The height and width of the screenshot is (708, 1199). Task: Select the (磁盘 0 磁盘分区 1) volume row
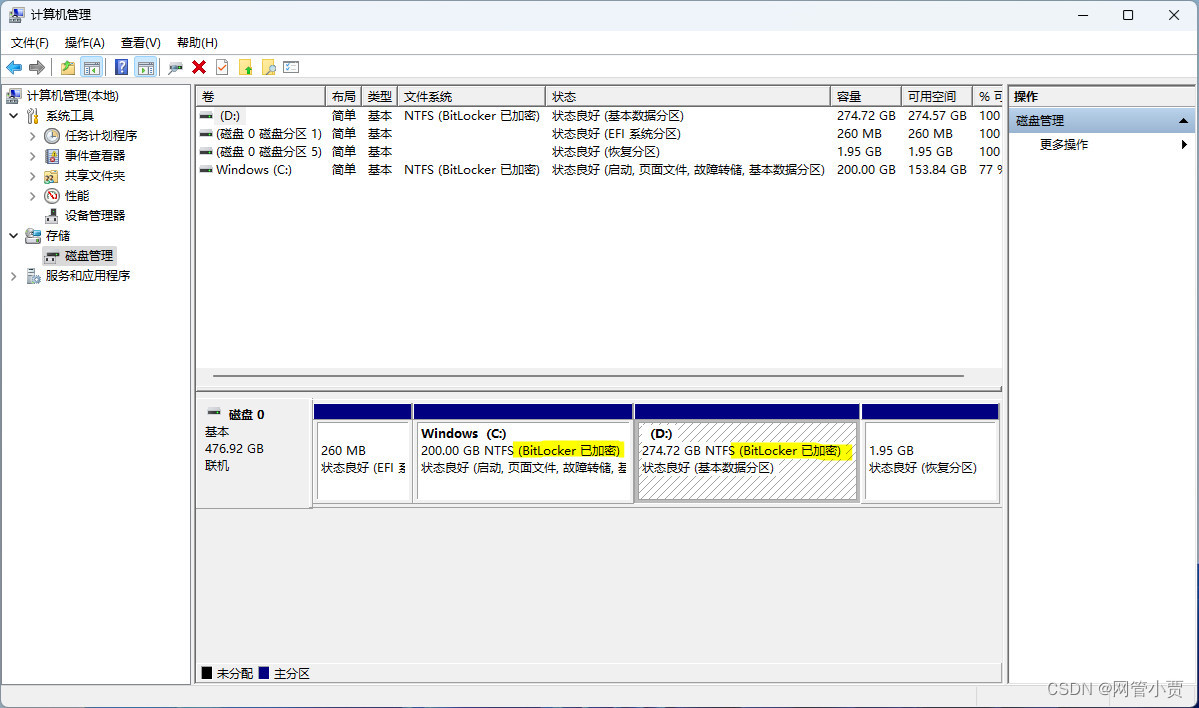click(599, 134)
